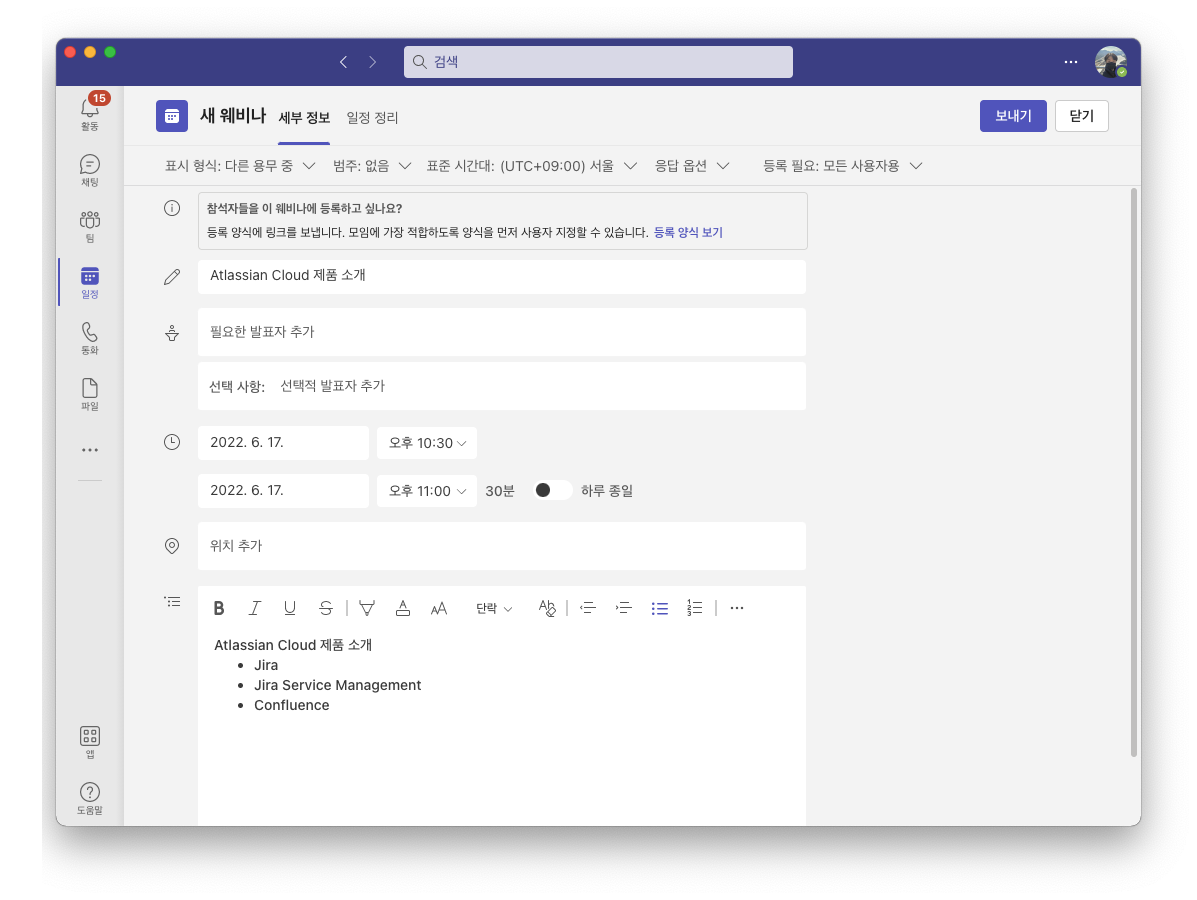
Task: Open the start time 오후 10:30 dropdown
Action: point(427,443)
